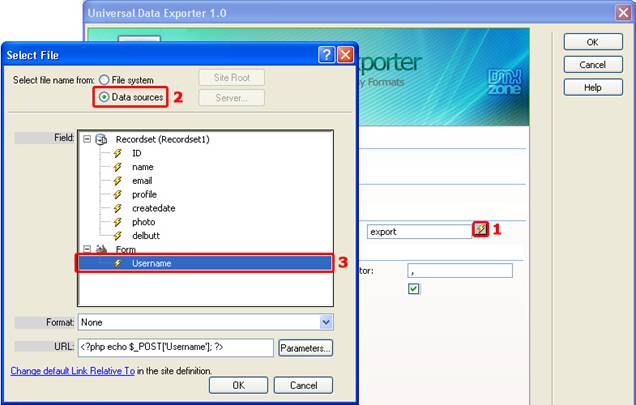Select the profile field in Recordset
Viewport: 636px width, 405px height.
144,194
